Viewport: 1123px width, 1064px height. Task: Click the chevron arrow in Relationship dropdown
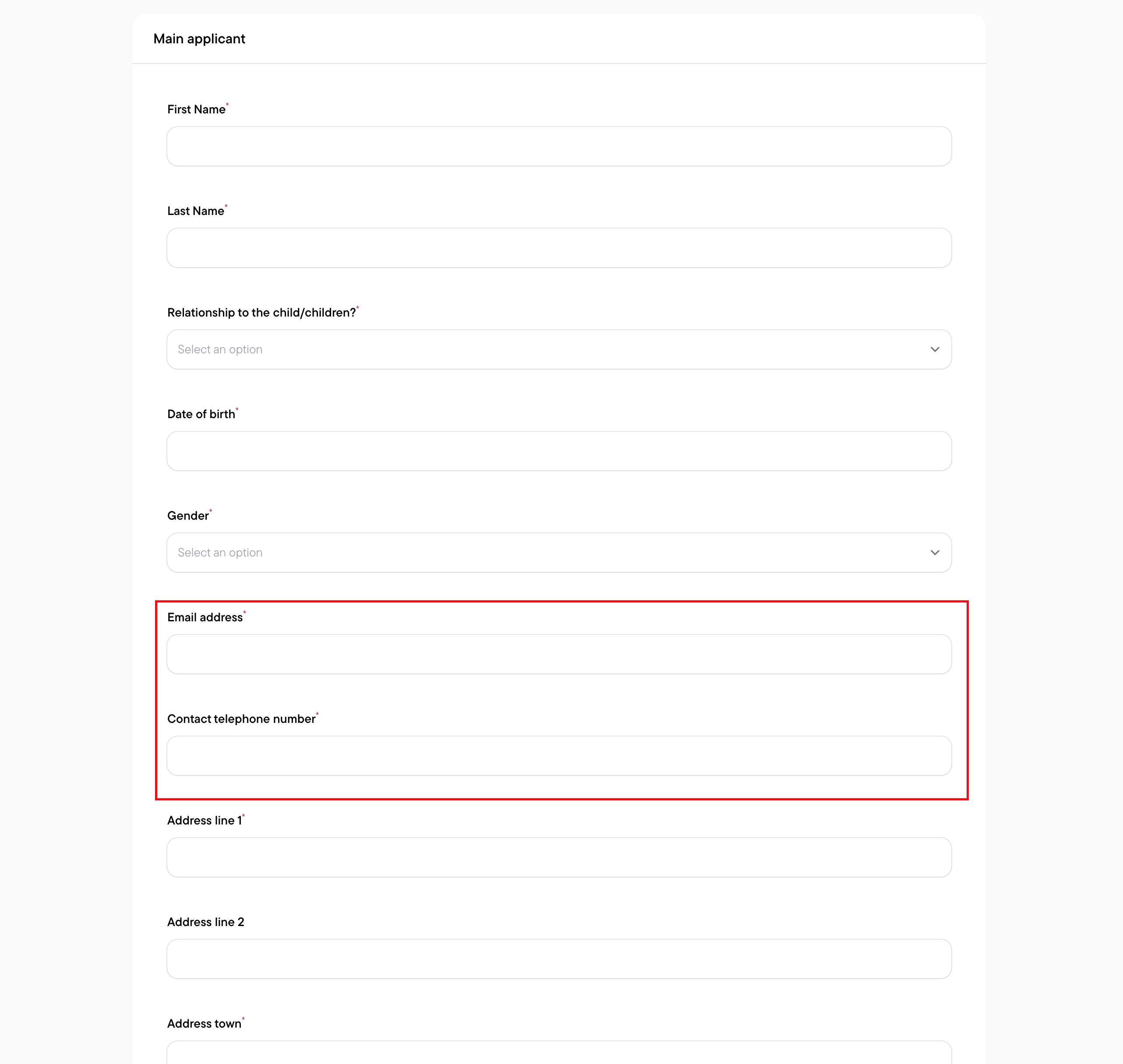click(x=935, y=349)
